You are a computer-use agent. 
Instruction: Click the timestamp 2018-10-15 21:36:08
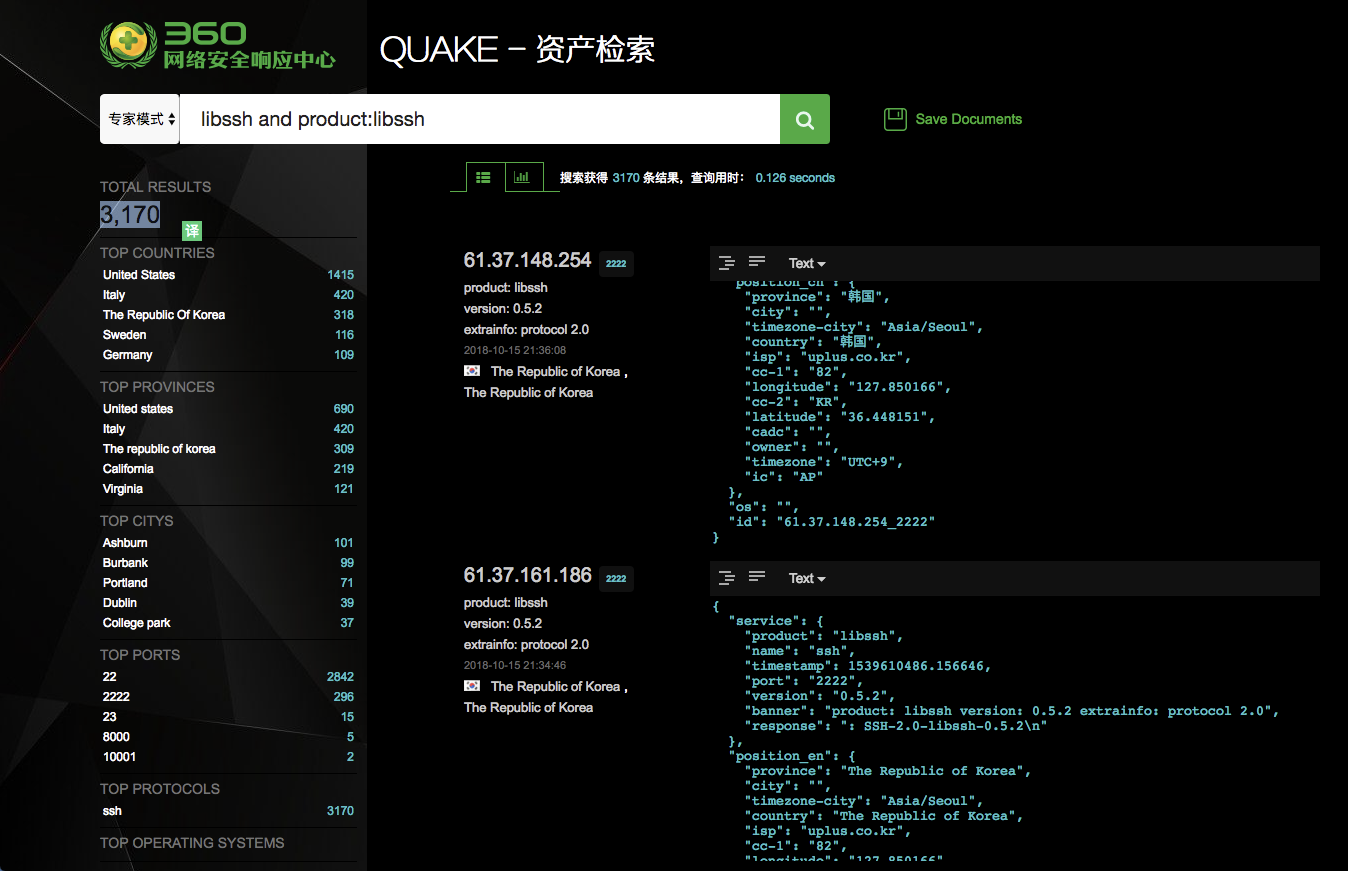coord(515,350)
